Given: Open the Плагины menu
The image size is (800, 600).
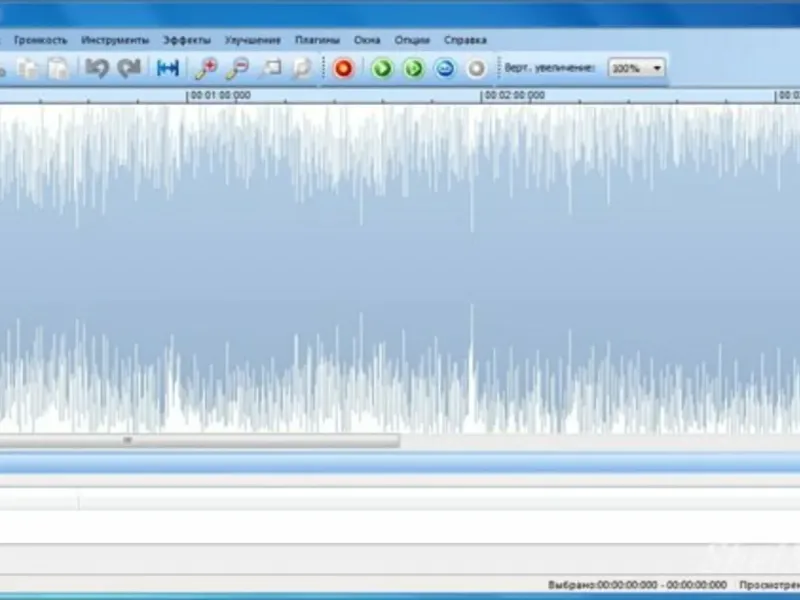Looking at the screenshot, I should click(317, 40).
